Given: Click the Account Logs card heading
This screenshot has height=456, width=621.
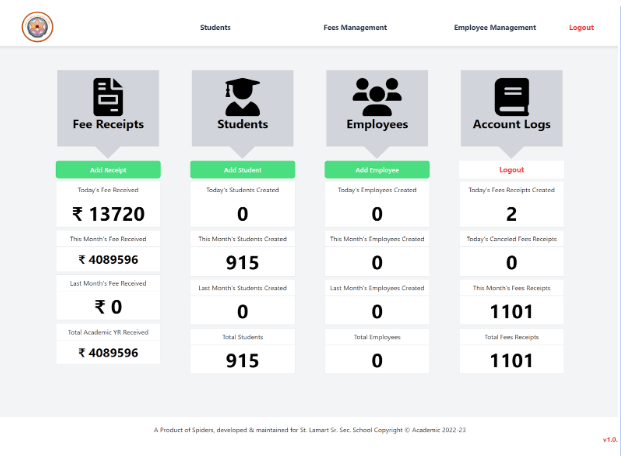Looking at the screenshot, I should [512, 124].
